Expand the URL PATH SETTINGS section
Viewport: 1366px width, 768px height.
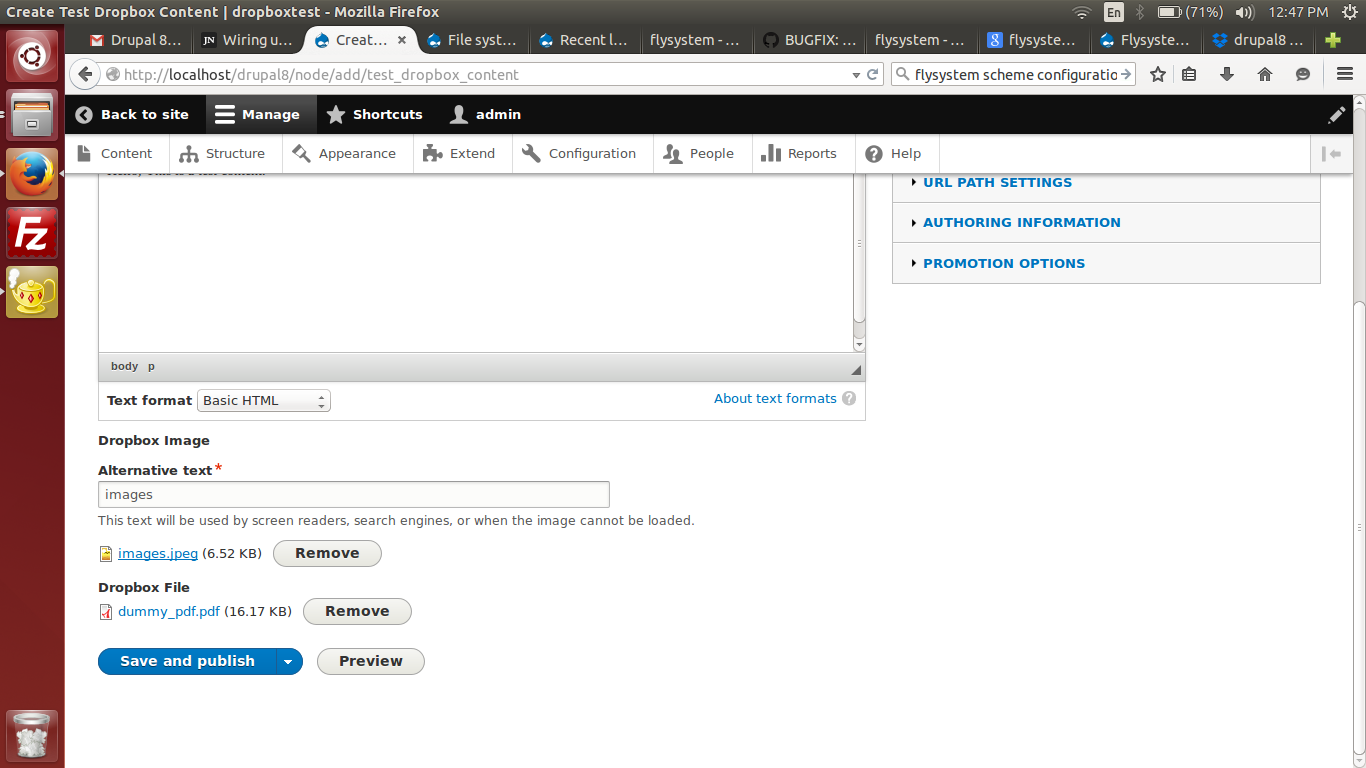(x=997, y=182)
